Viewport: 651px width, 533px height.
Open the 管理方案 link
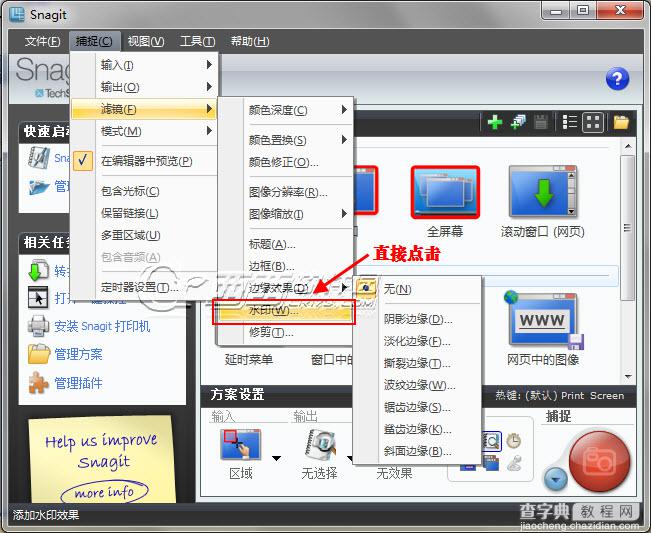pos(78,354)
